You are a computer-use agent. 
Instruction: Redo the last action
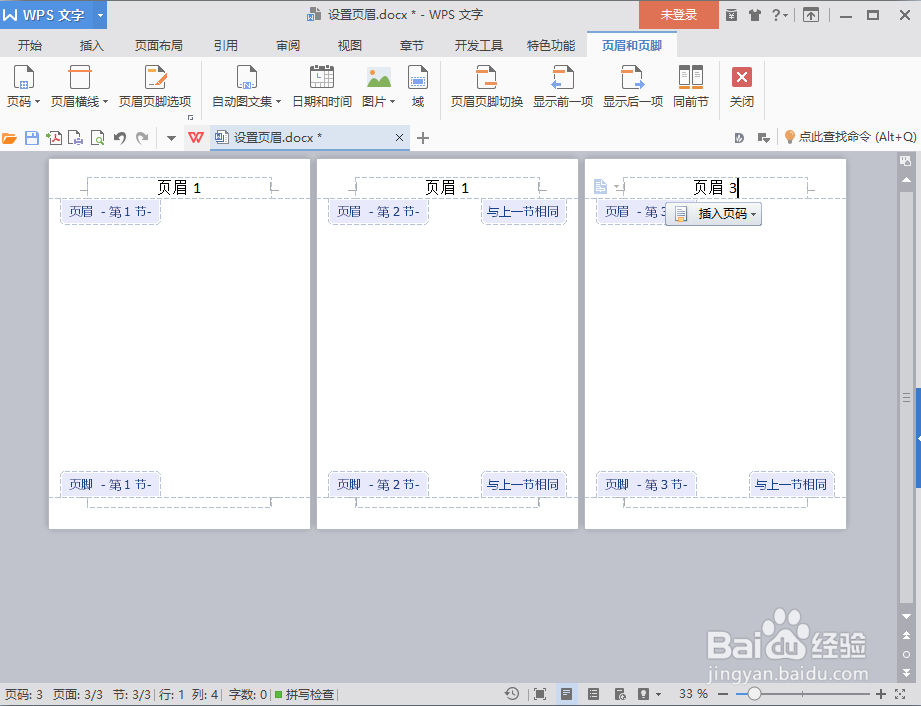tap(142, 138)
